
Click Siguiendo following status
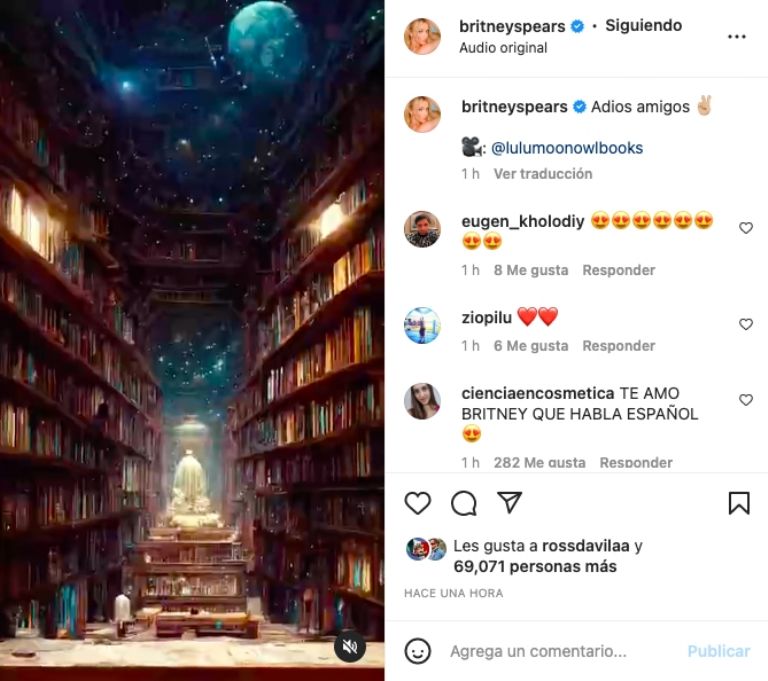(x=644, y=25)
